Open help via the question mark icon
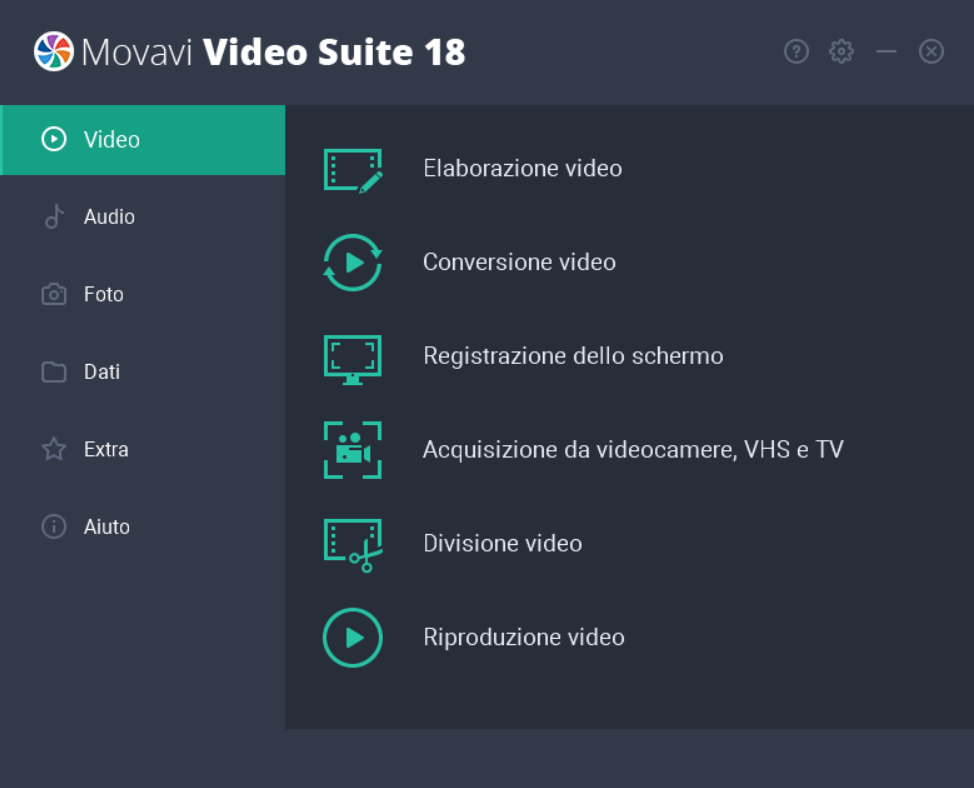The image size is (974, 788). coord(796,52)
